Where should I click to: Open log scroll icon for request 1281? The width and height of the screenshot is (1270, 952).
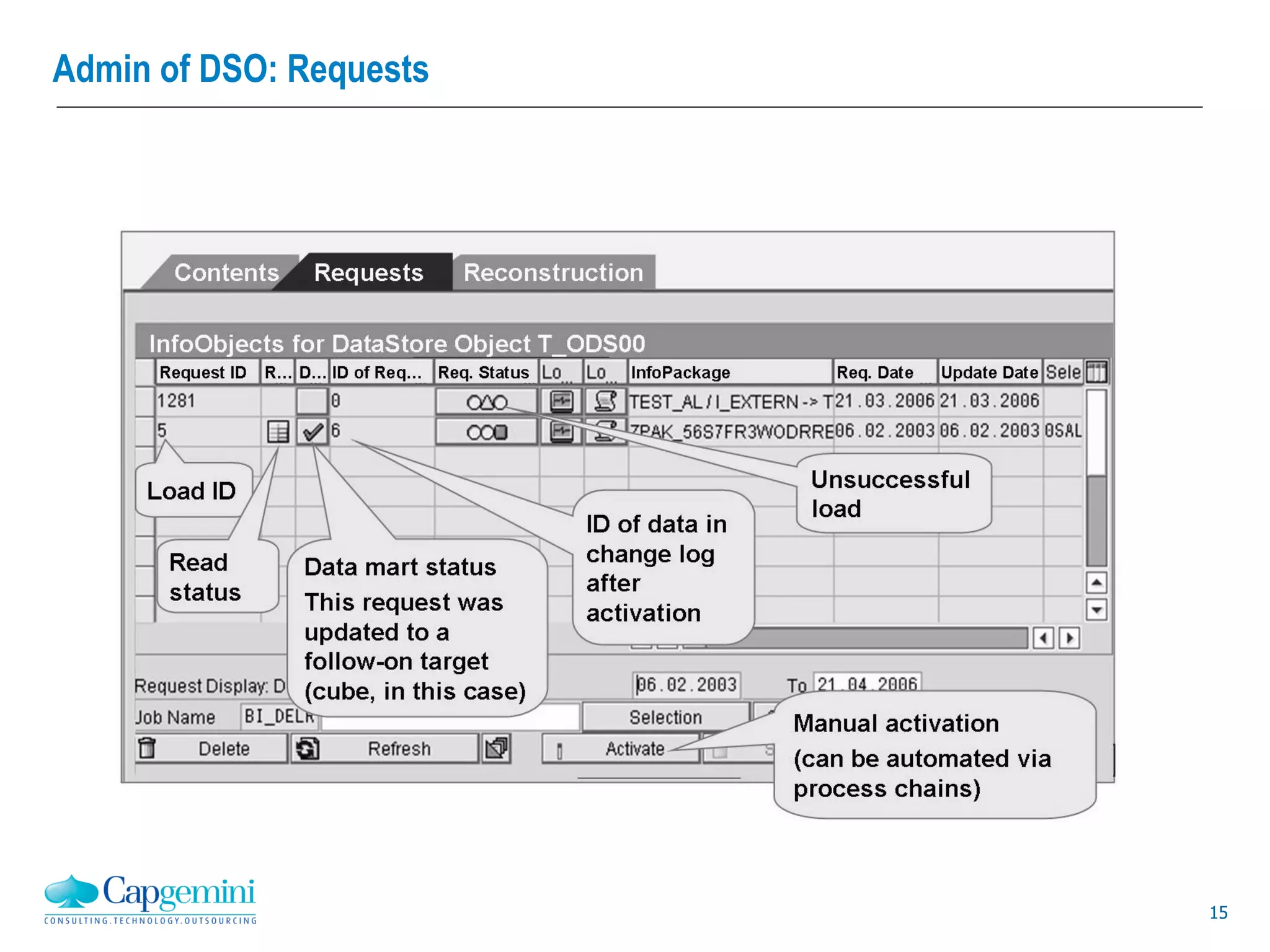tap(605, 402)
